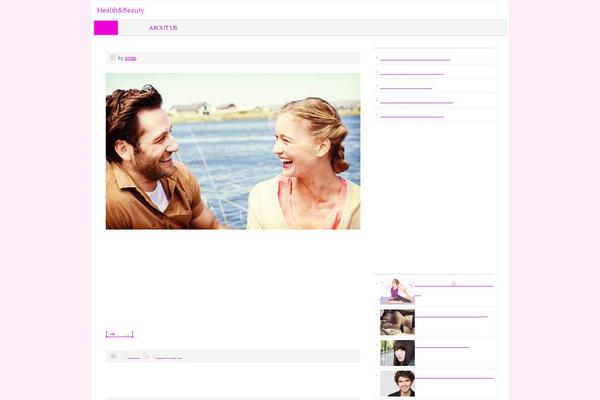
Task: Click the category folder icon in post footer
Action: pos(113,356)
